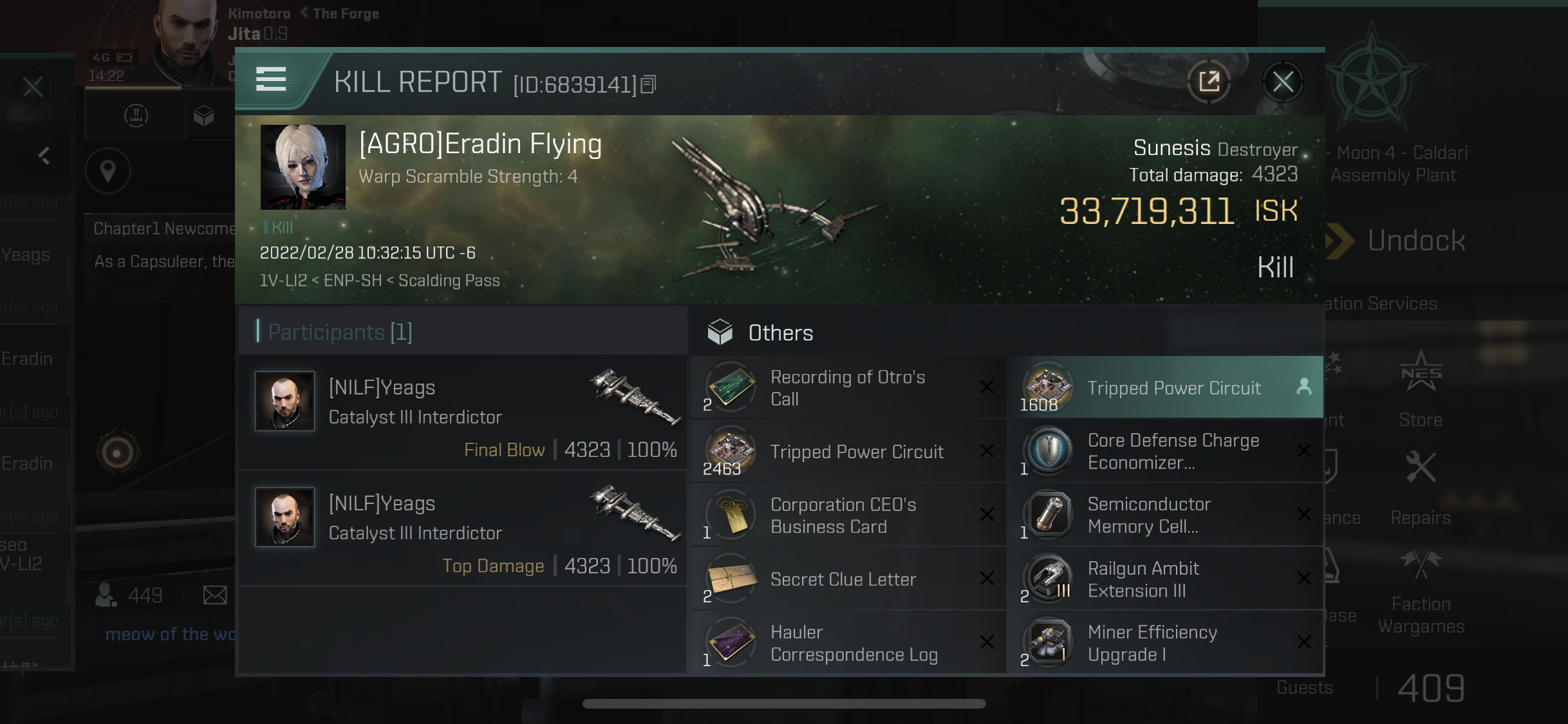Select the Secret Clue Letter item icon
This screenshot has height=724, width=1568.
[731, 579]
